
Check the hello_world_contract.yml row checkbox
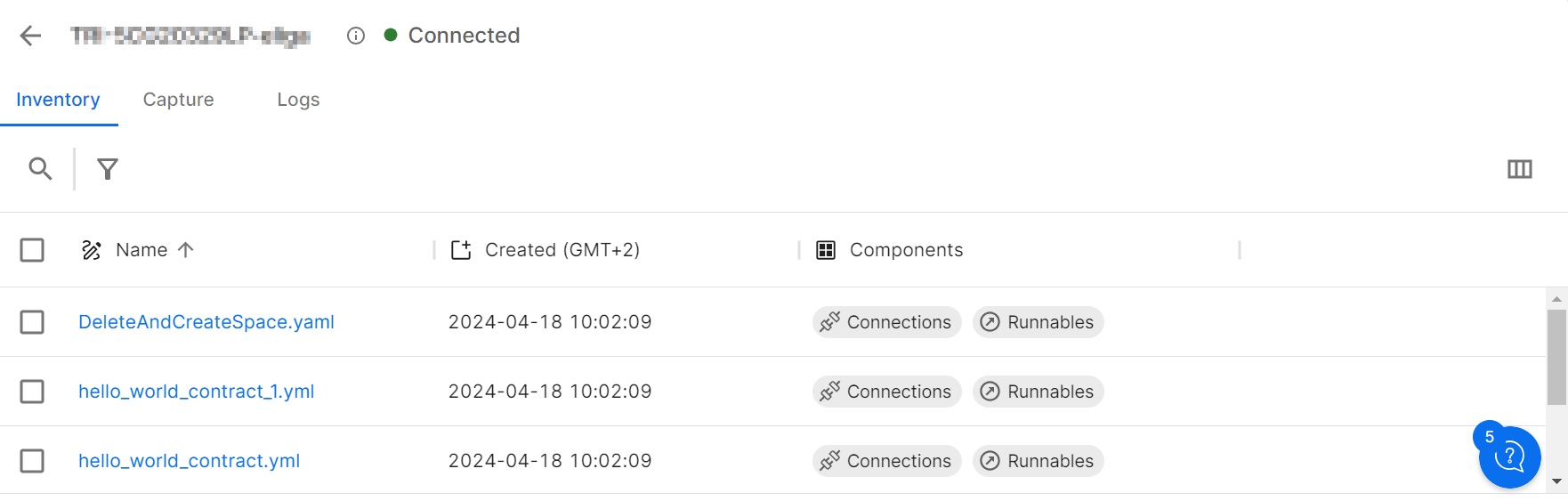click(32, 461)
